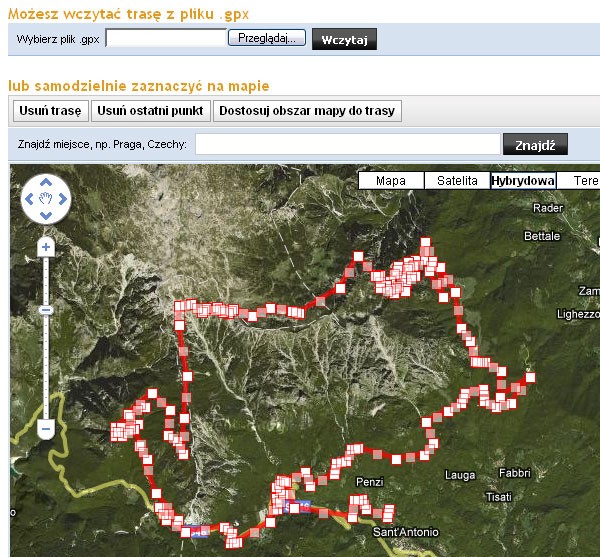Focus the place search text field

(x=347, y=144)
